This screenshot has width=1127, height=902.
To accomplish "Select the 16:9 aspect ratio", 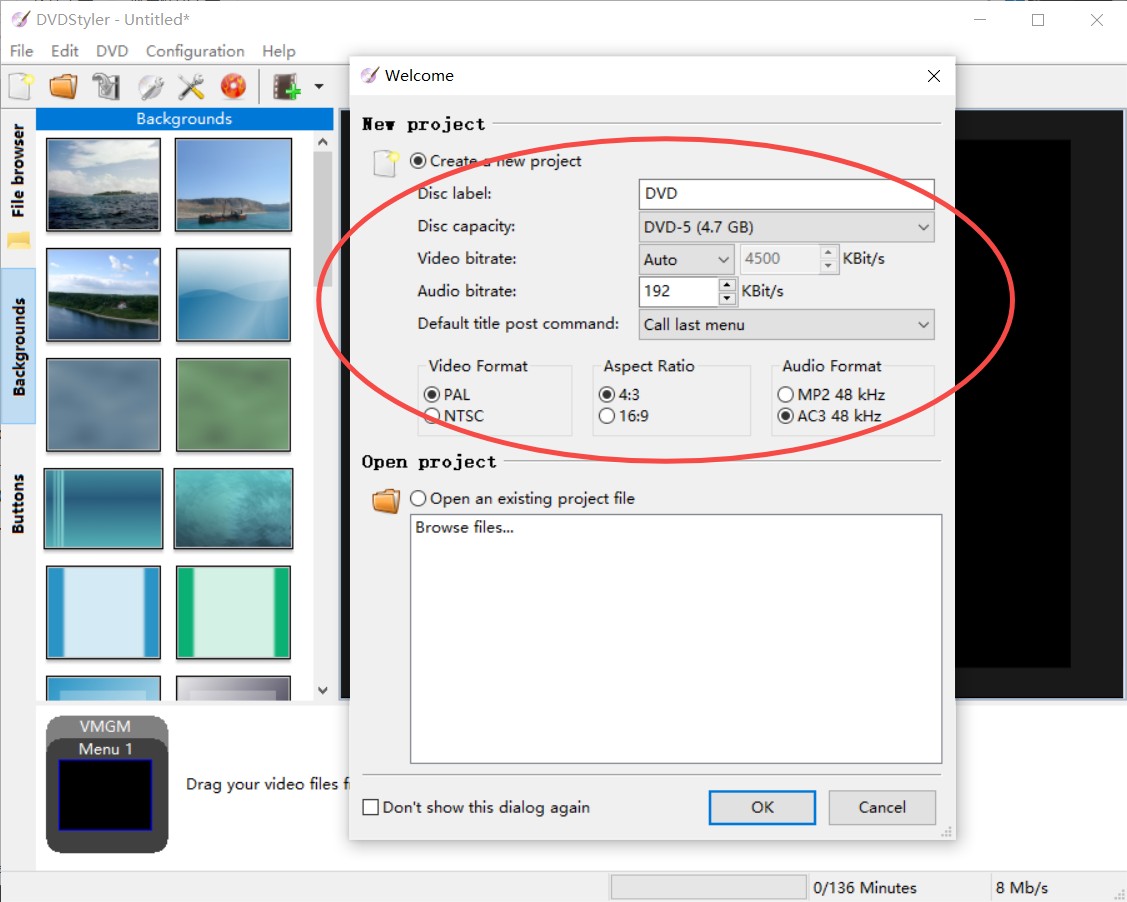I will point(607,415).
